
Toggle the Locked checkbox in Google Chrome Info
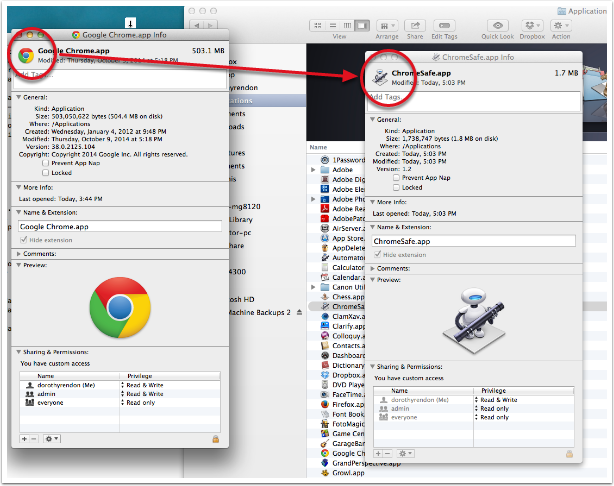tap(46, 171)
